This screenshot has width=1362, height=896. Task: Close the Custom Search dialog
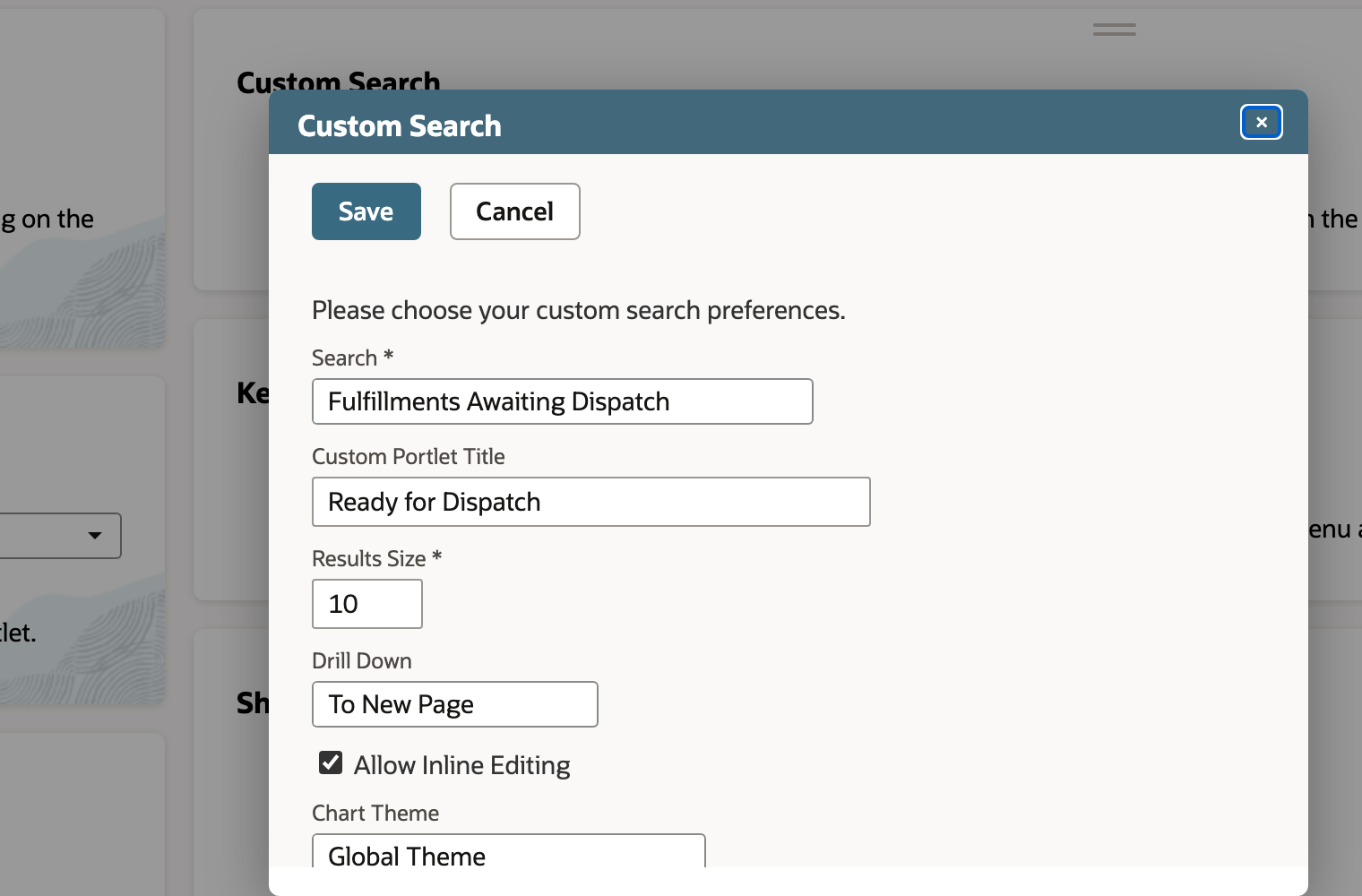(x=1261, y=123)
